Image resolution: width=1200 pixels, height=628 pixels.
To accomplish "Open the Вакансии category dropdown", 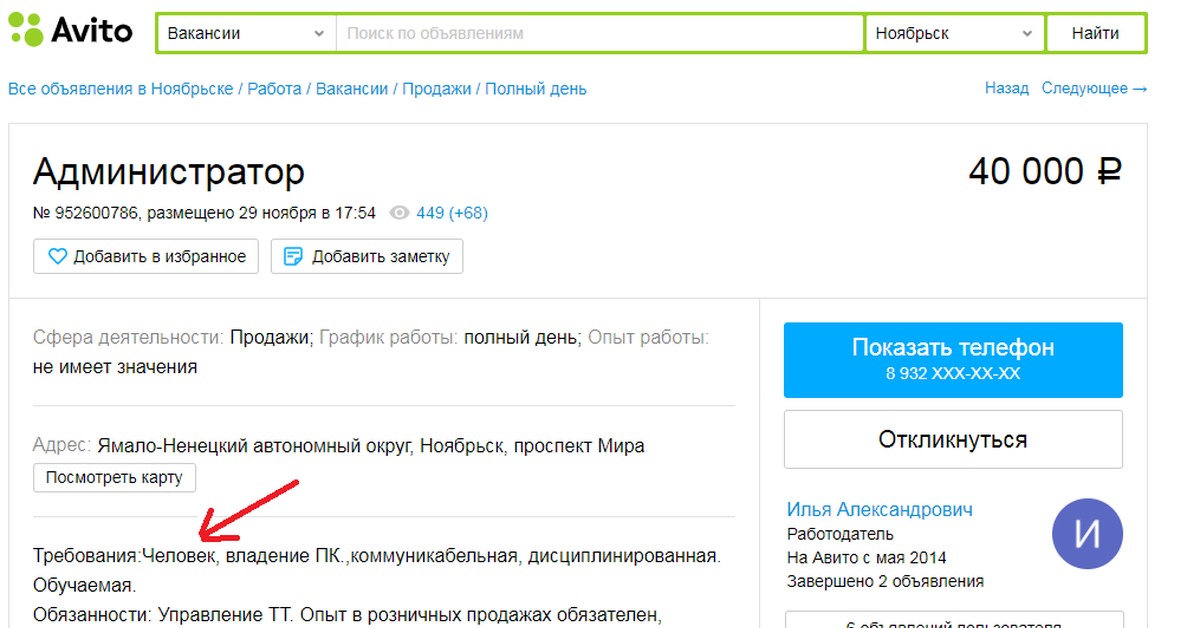I will (246, 33).
